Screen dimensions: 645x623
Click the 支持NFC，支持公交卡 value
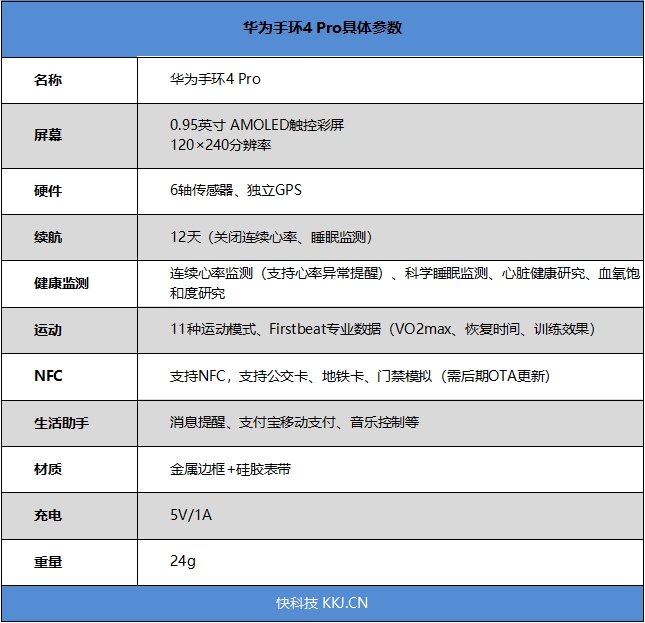[360, 376]
